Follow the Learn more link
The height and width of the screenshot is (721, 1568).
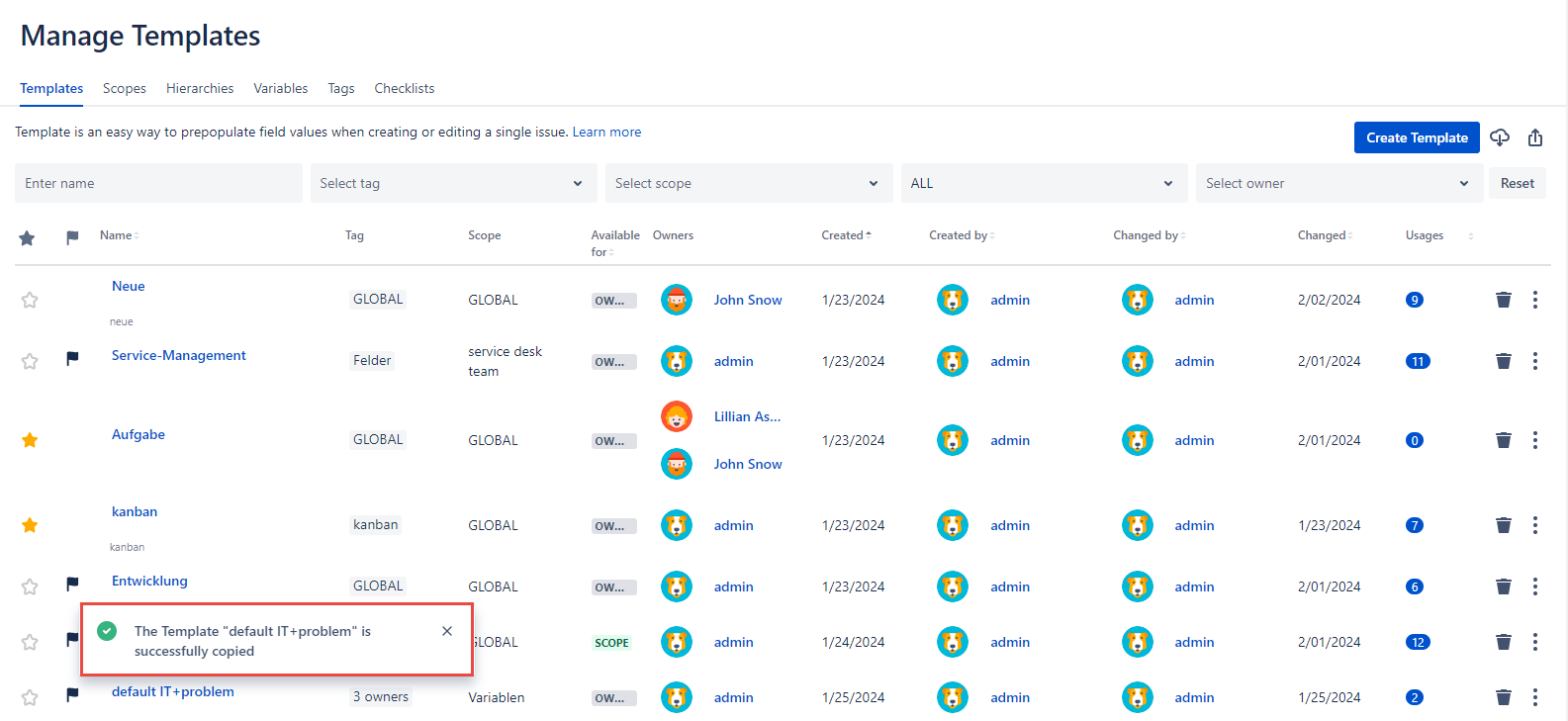pos(606,132)
